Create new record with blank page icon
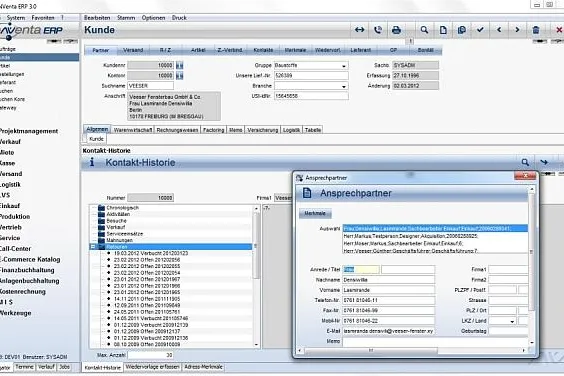The height and width of the screenshot is (376, 564). [443, 30]
